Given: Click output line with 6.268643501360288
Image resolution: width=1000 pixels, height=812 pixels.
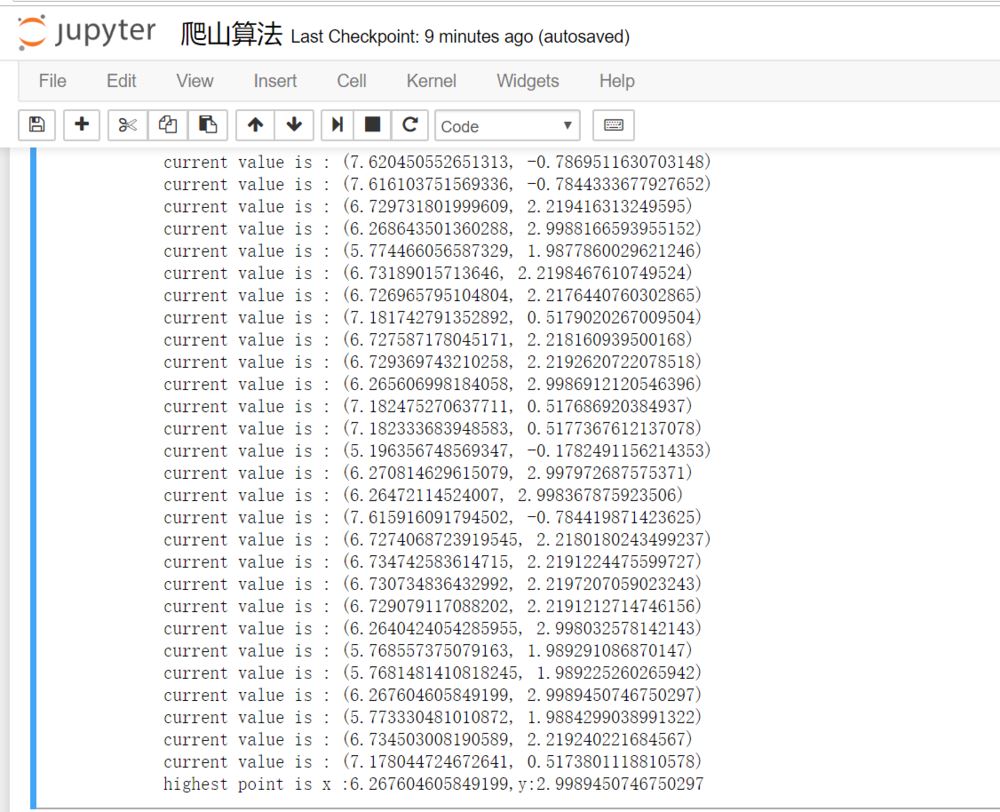Looking at the screenshot, I should click(432, 228).
